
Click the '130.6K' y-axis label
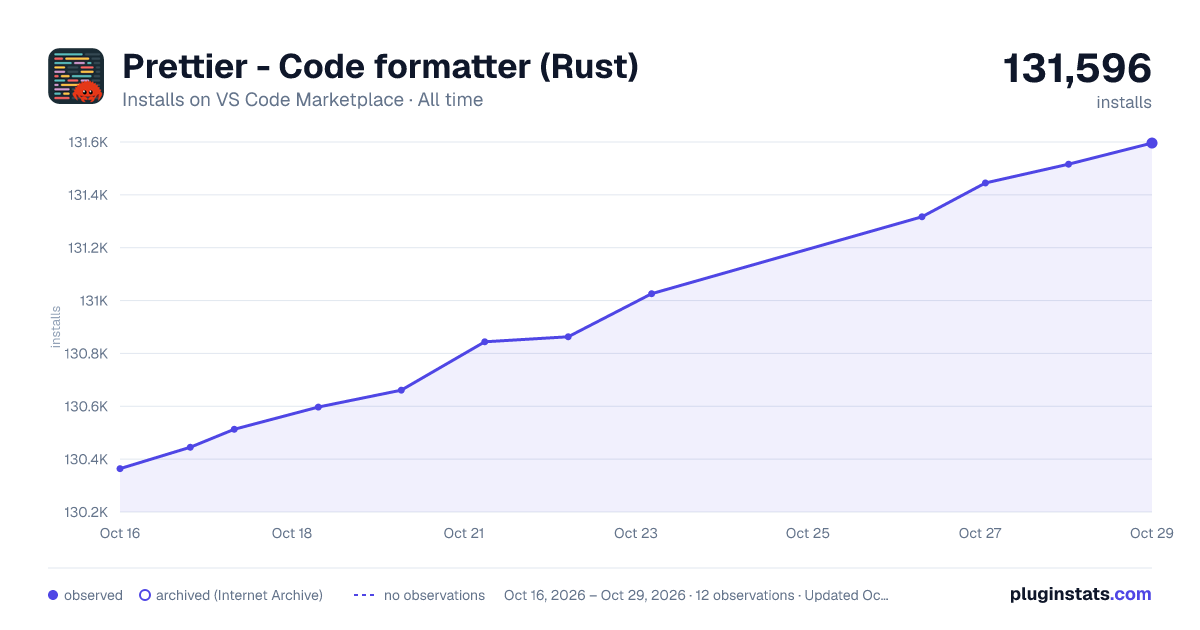[x=87, y=407]
